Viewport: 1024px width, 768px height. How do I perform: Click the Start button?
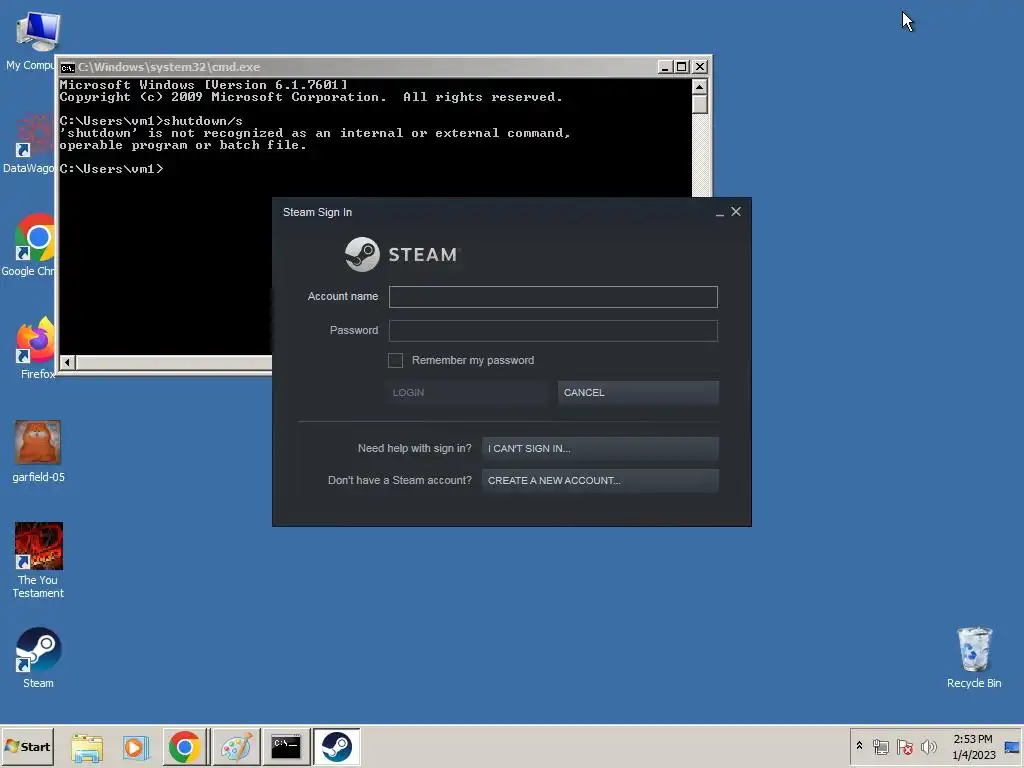click(27, 746)
